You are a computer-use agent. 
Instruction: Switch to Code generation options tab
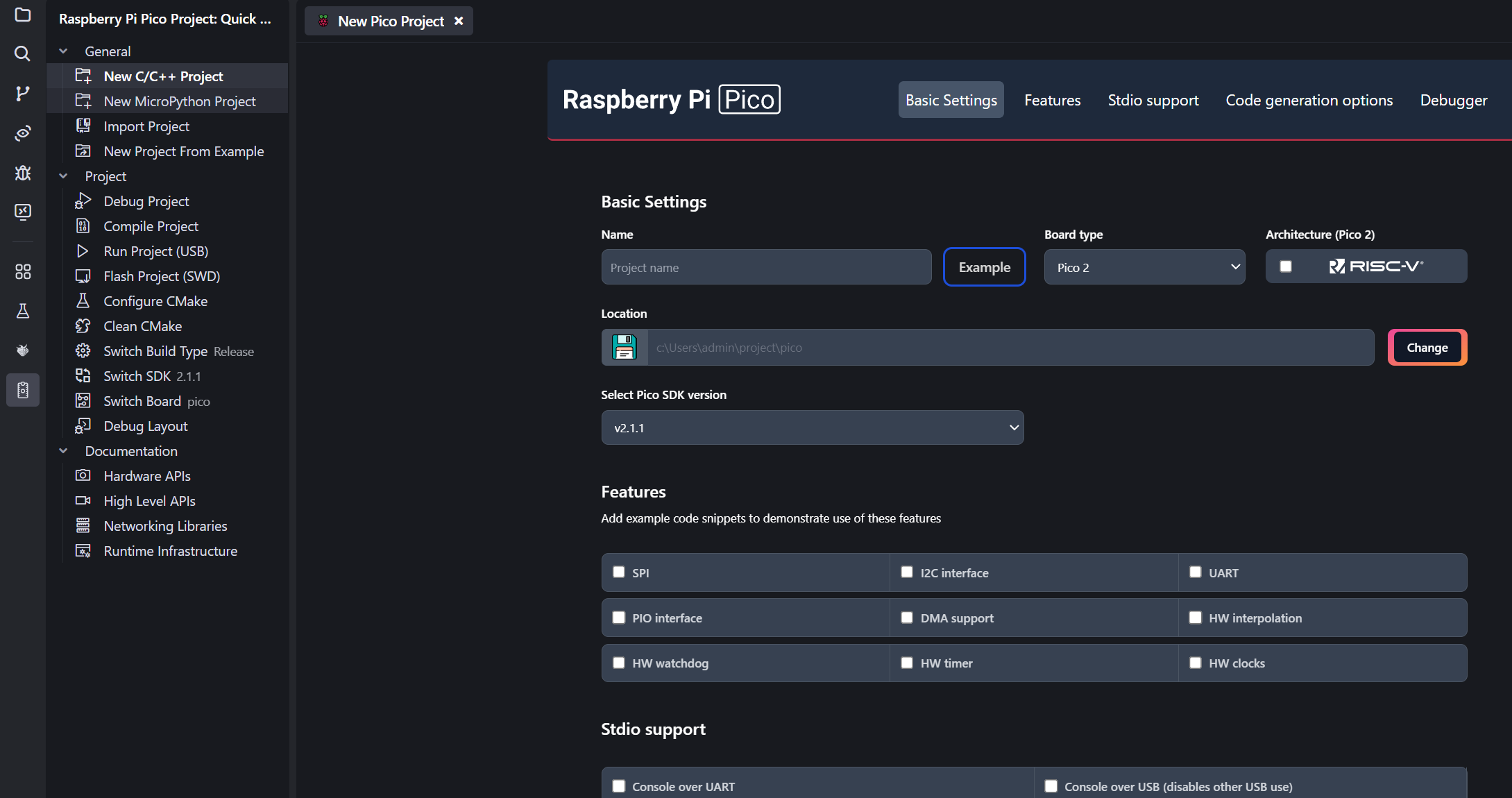coord(1309,100)
